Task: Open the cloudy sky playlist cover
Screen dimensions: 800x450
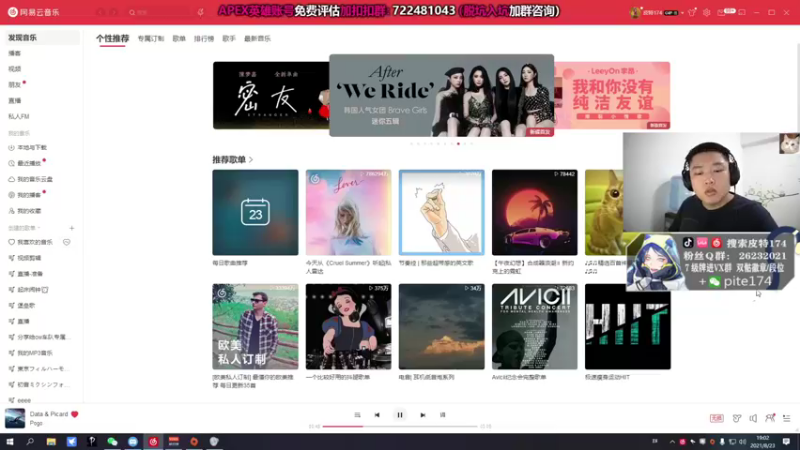Action: 441,327
